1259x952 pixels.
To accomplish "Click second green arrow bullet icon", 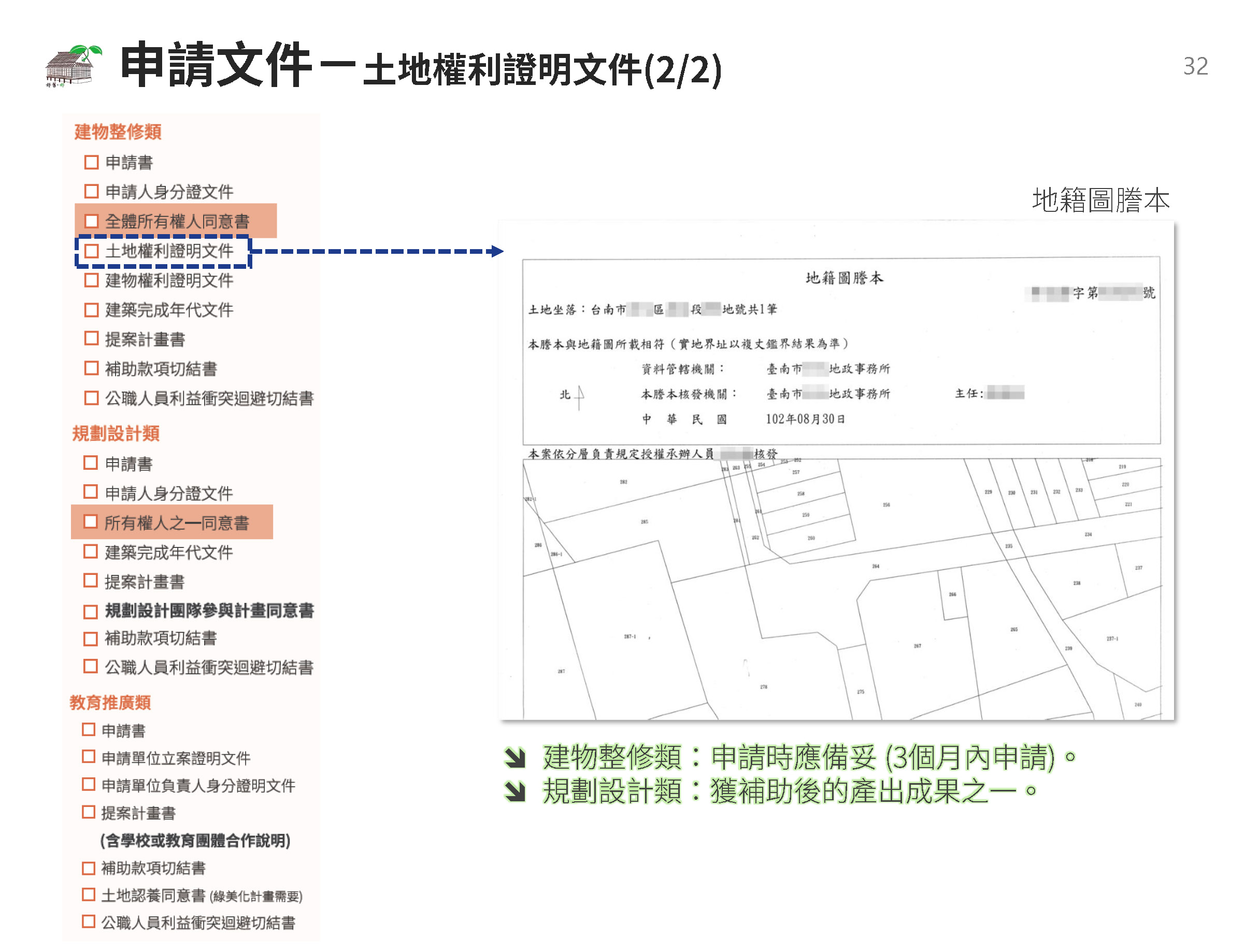I will [x=514, y=791].
